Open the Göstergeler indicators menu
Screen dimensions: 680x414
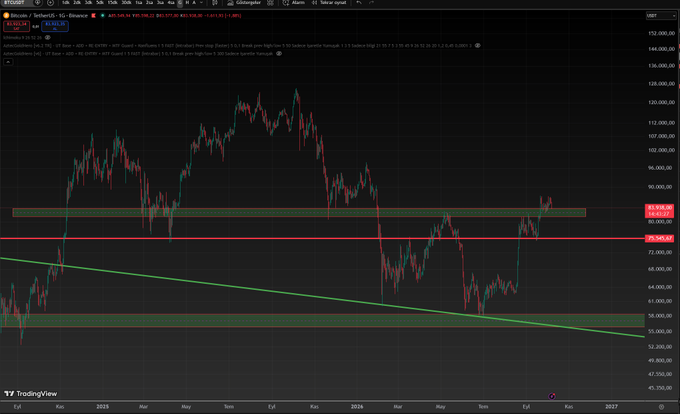[x=244, y=3]
